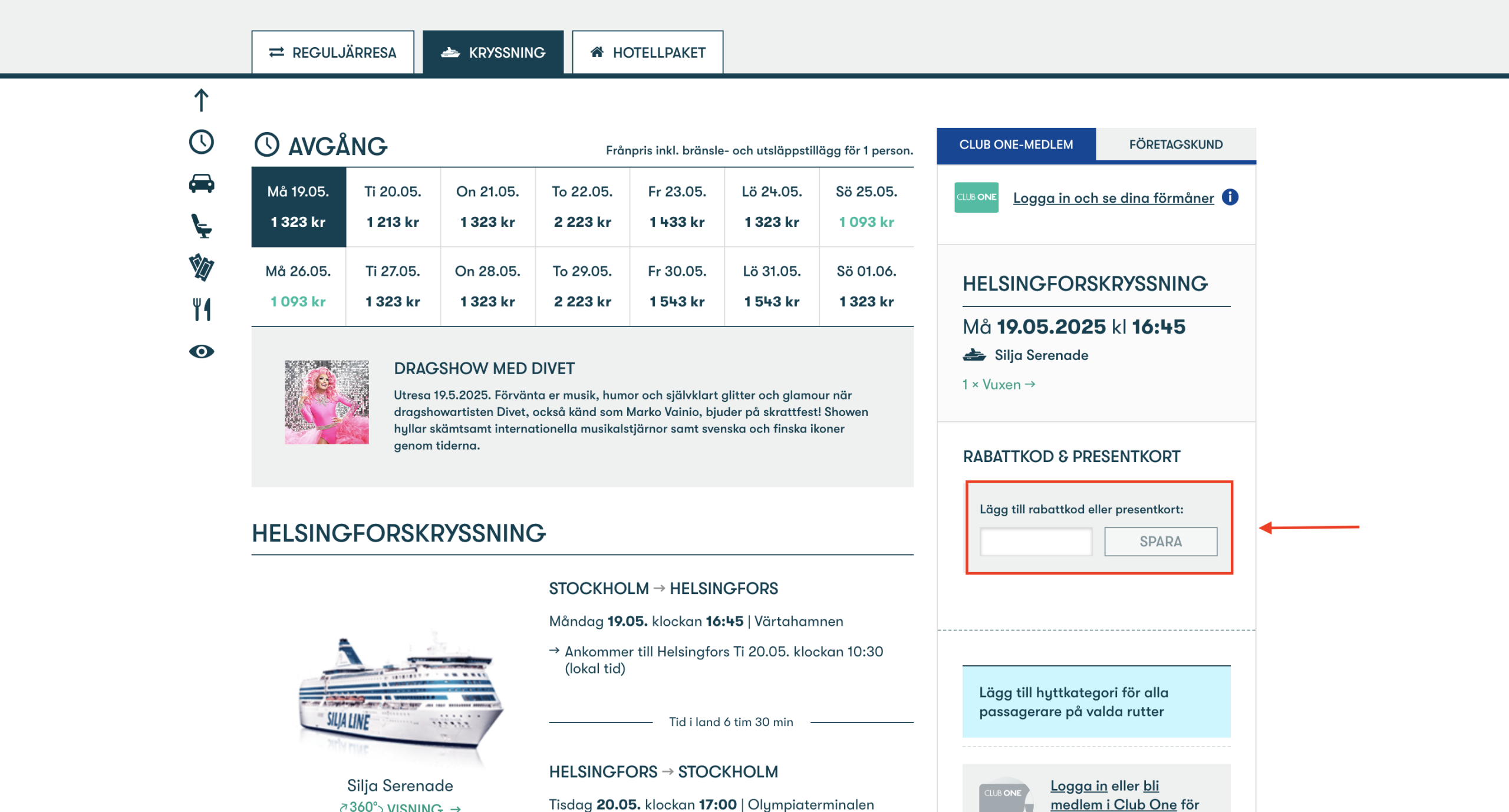
Task: Switch to FÖRETAGSKUND tab
Action: (1175, 144)
